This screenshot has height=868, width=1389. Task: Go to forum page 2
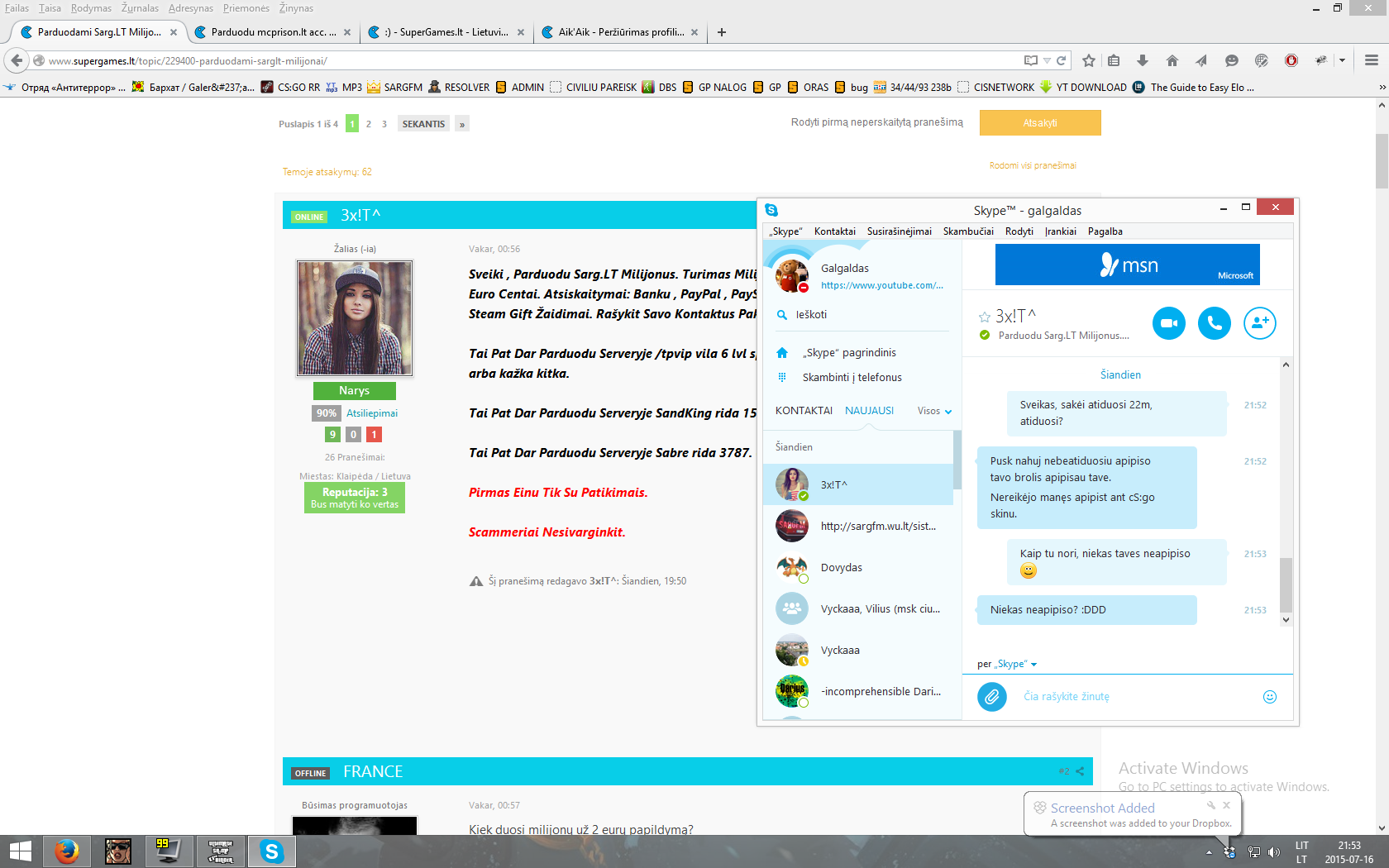pyautogui.click(x=369, y=124)
